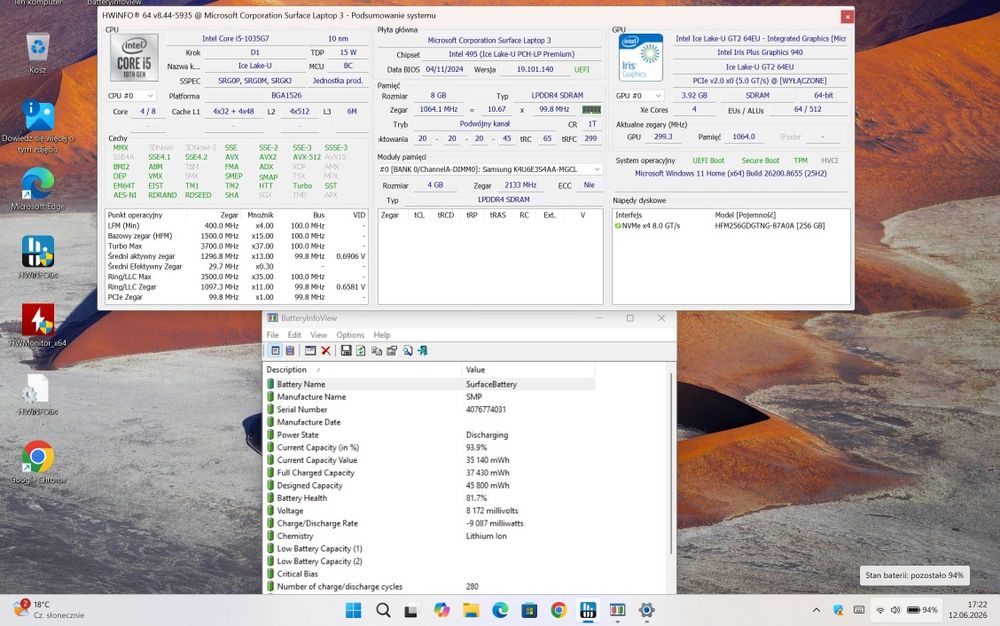Open the Properties toolbar icon
The width and height of the screenshot is (1000, 626).
392,351
